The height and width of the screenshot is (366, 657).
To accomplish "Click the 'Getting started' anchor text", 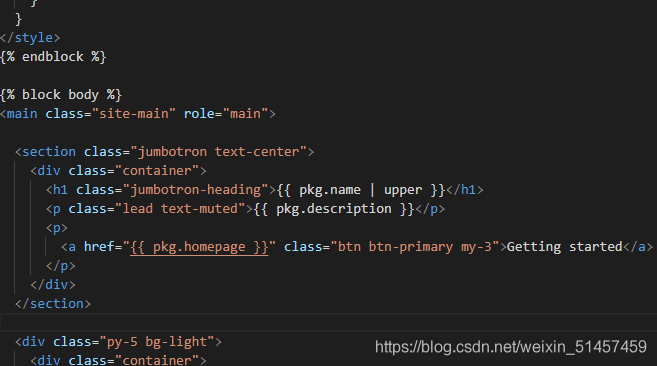I will pos(564,247).
